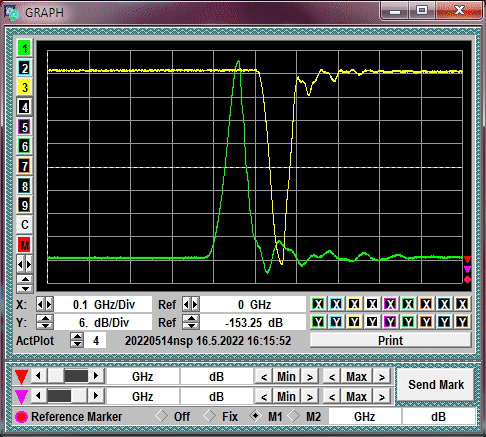Viewport: 486px width, 437px height.
Task: Click fourth white Y axis icon
Action: point(372,322)
